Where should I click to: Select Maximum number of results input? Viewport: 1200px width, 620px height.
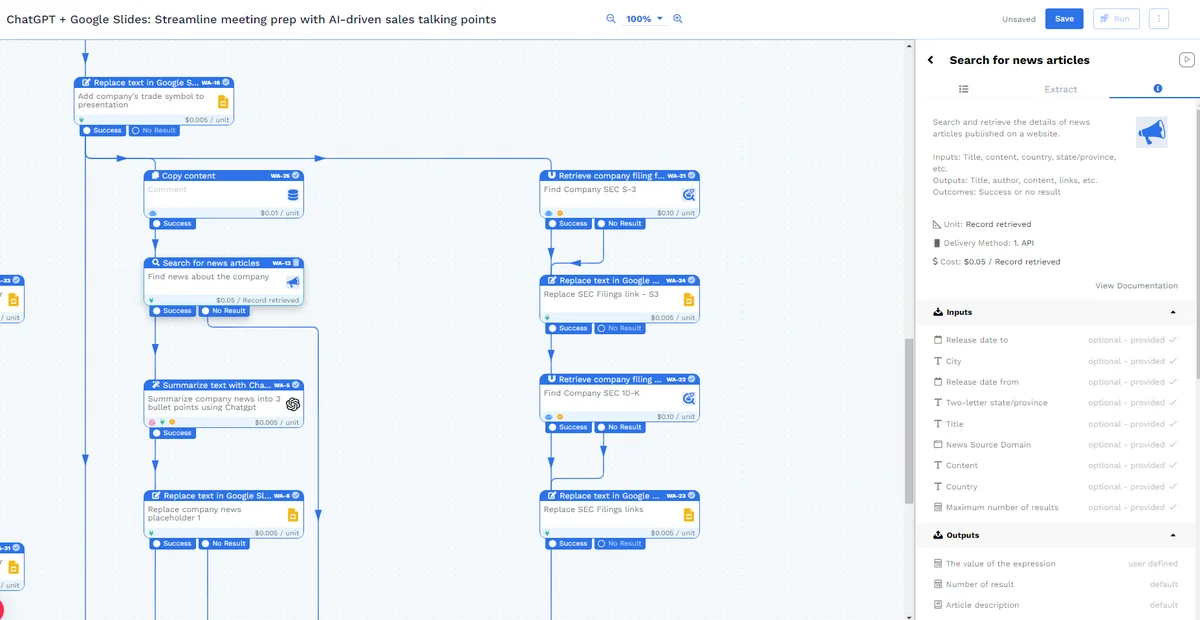[1055, 507]
